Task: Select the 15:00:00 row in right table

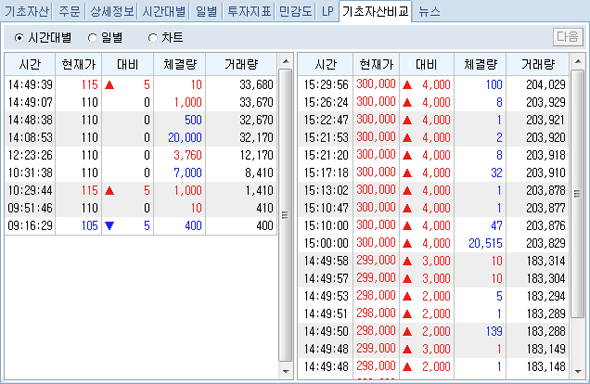Action: 434,243
